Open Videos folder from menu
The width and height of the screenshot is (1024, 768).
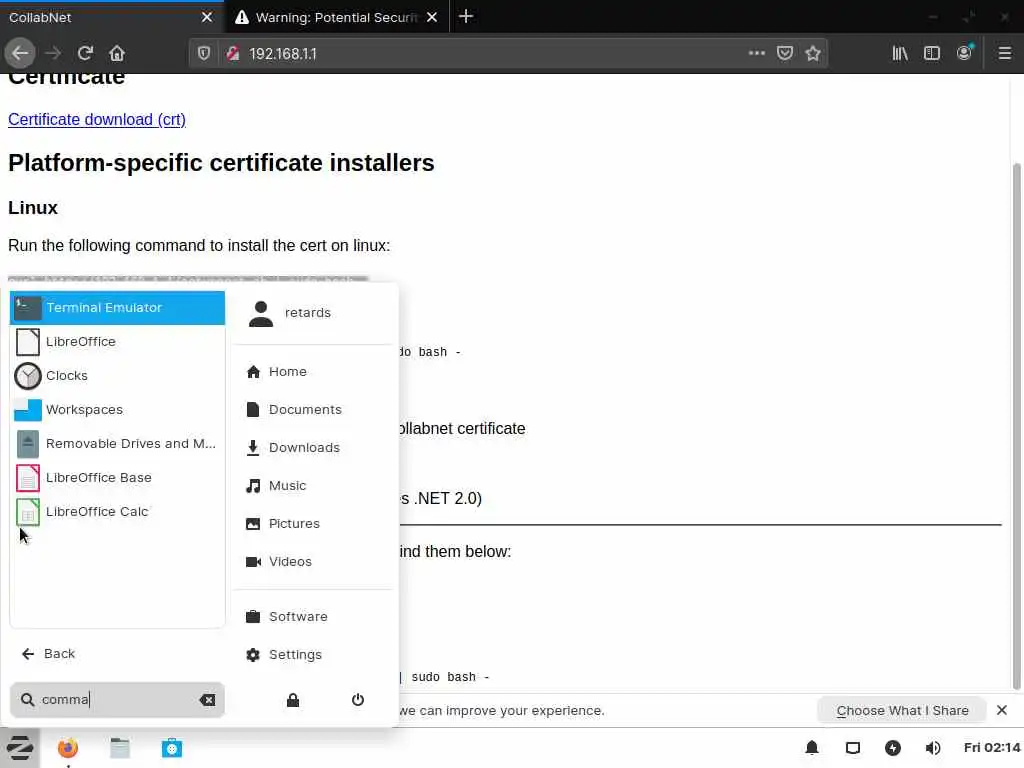tap(313, 561)
